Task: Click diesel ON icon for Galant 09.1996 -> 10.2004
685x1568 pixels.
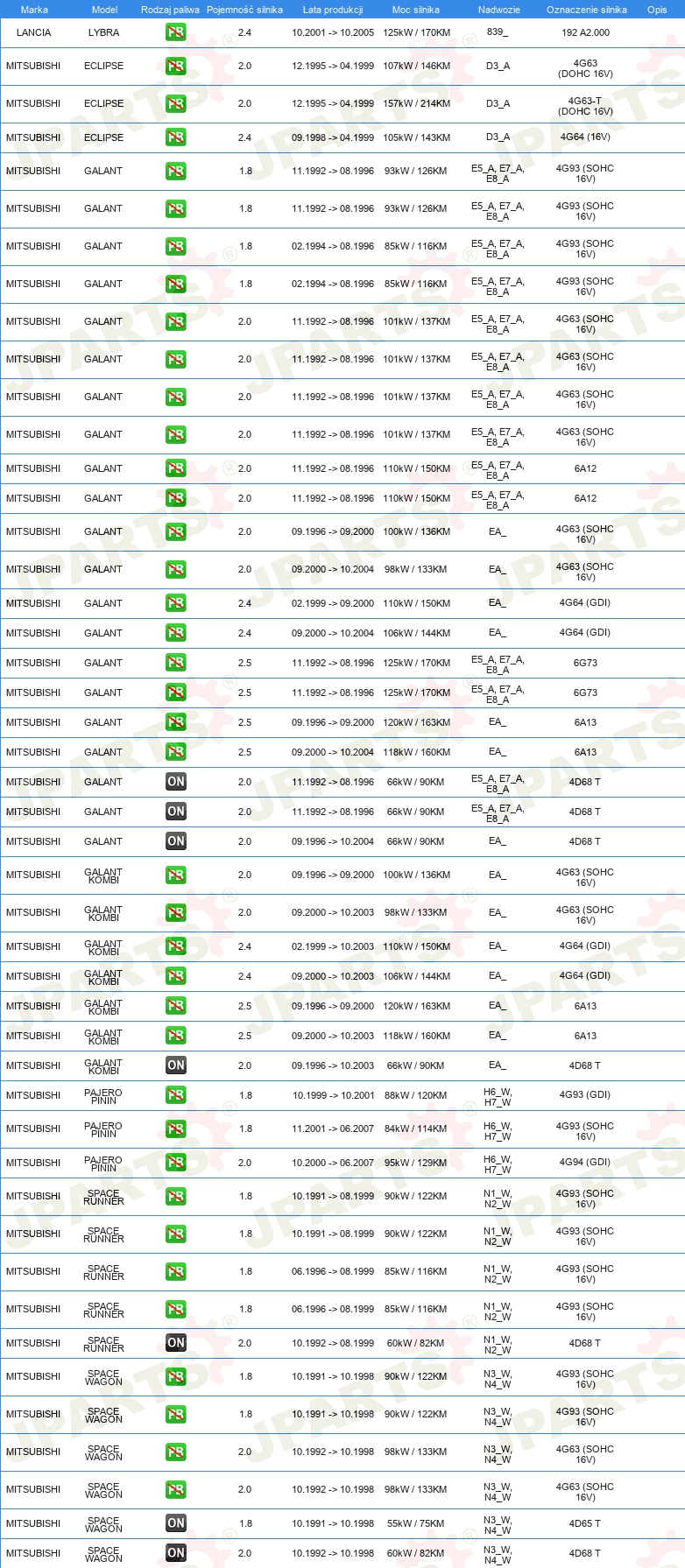Action: tap(176, 841)
